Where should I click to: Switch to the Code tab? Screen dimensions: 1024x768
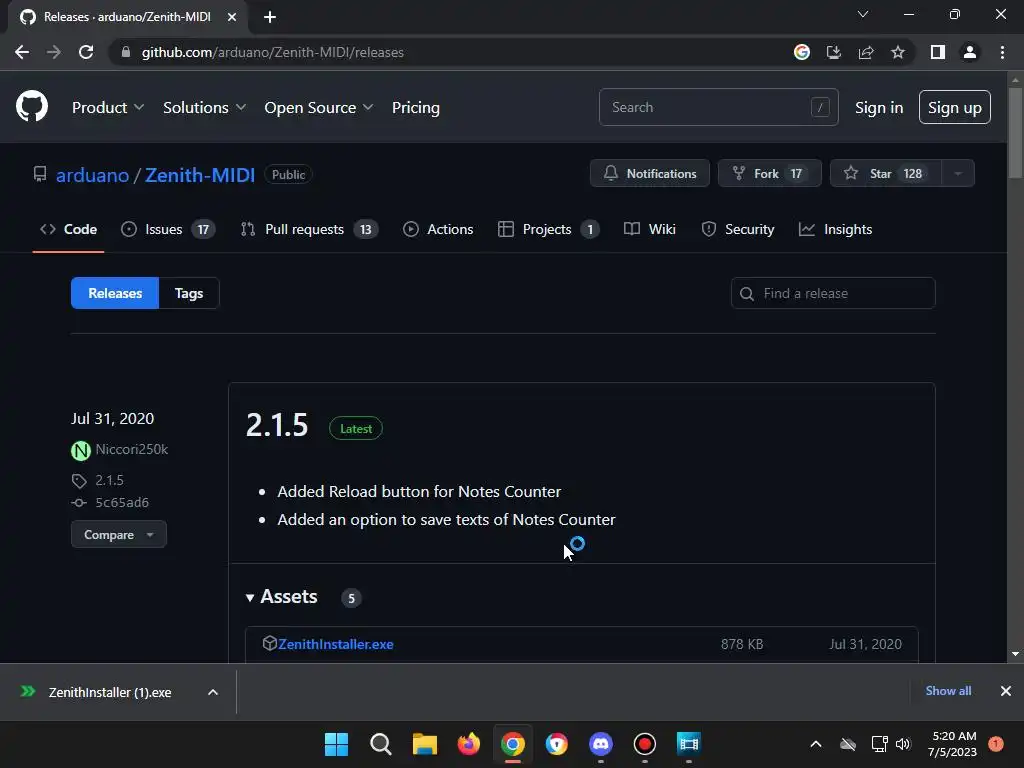(69, 229)
